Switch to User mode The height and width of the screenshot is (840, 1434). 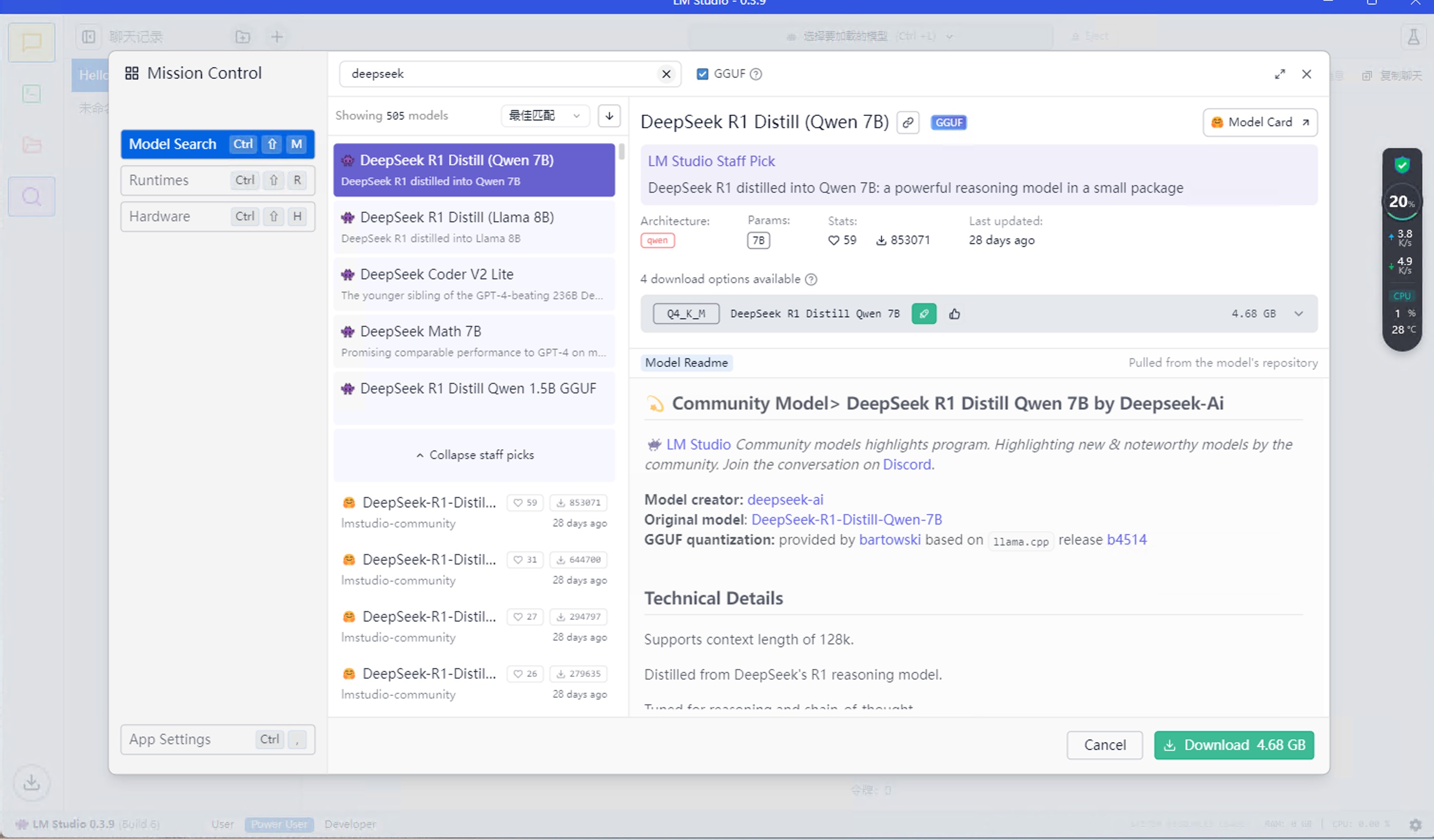(x=223, y=824)
